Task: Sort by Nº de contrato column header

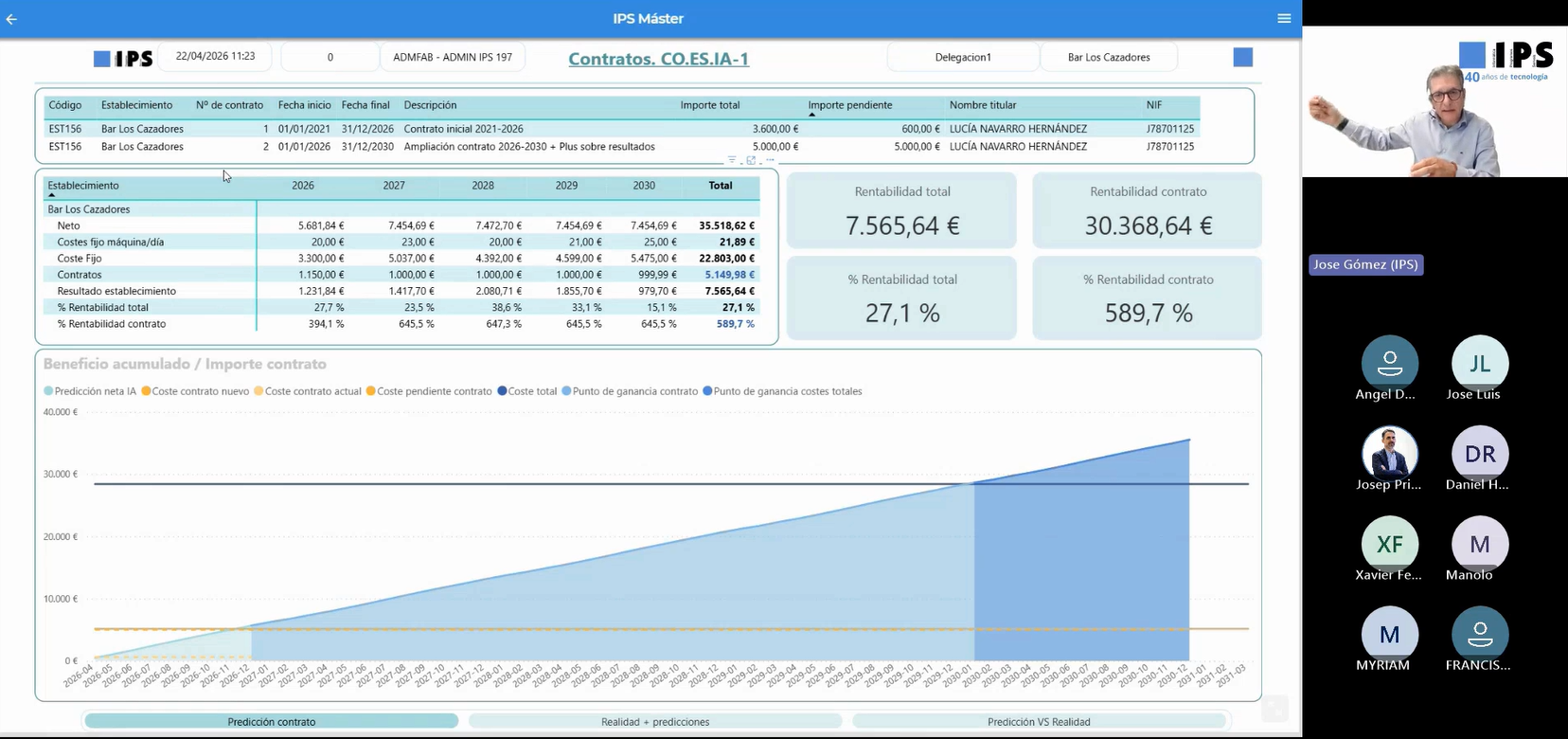Action: pos(229,105)
